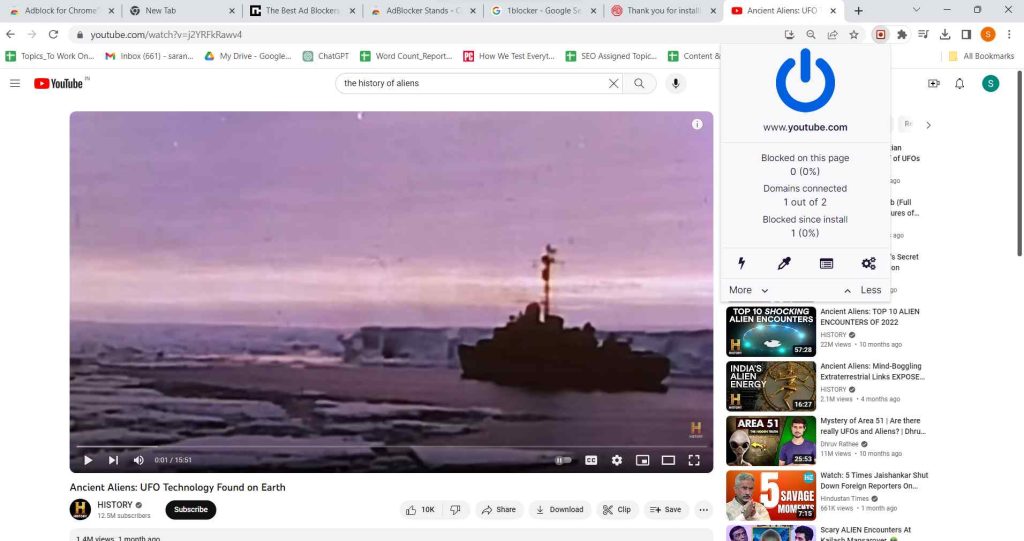Click the share page icon in address bar

[832, 35]
